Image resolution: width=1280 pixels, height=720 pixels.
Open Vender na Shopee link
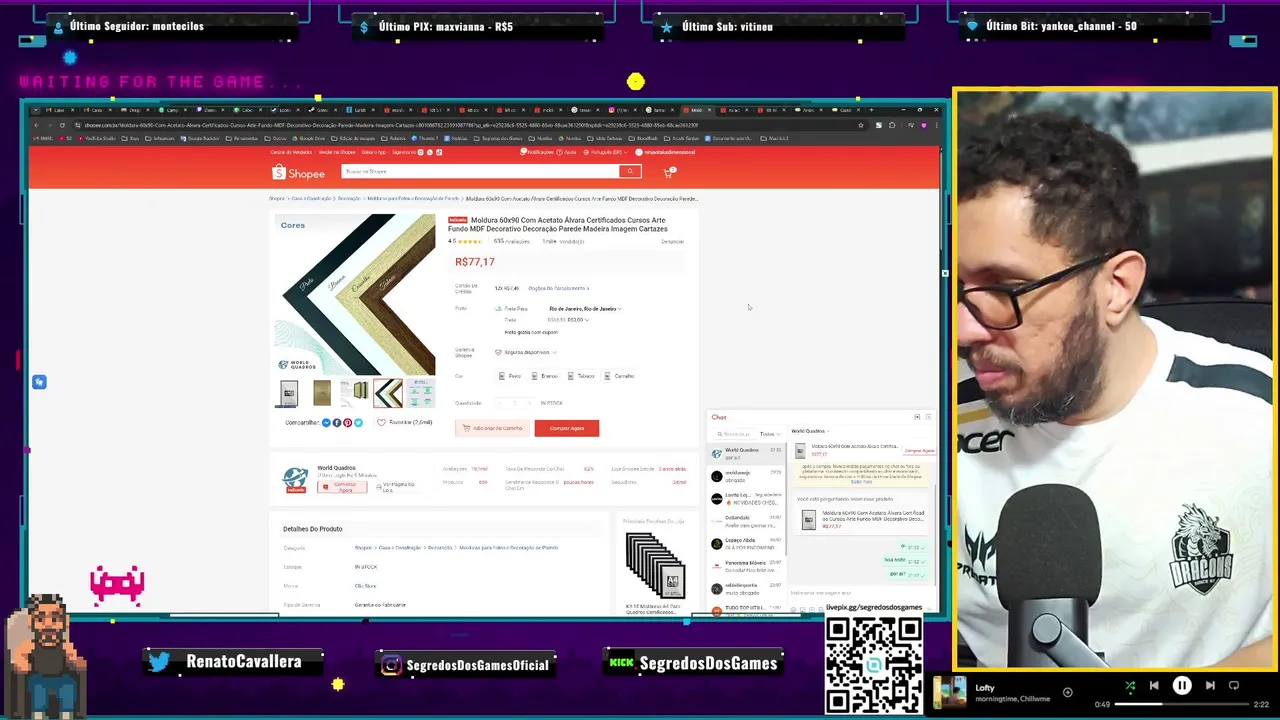[x=337, y=152]
